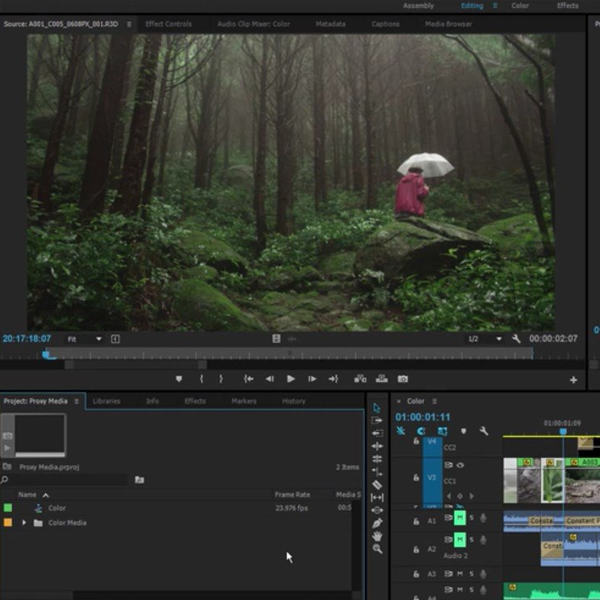The width and height of the screenshot is (600, 600).
Task: Select the Pen tool in tools panel
Action: click(x=377, y=523)
